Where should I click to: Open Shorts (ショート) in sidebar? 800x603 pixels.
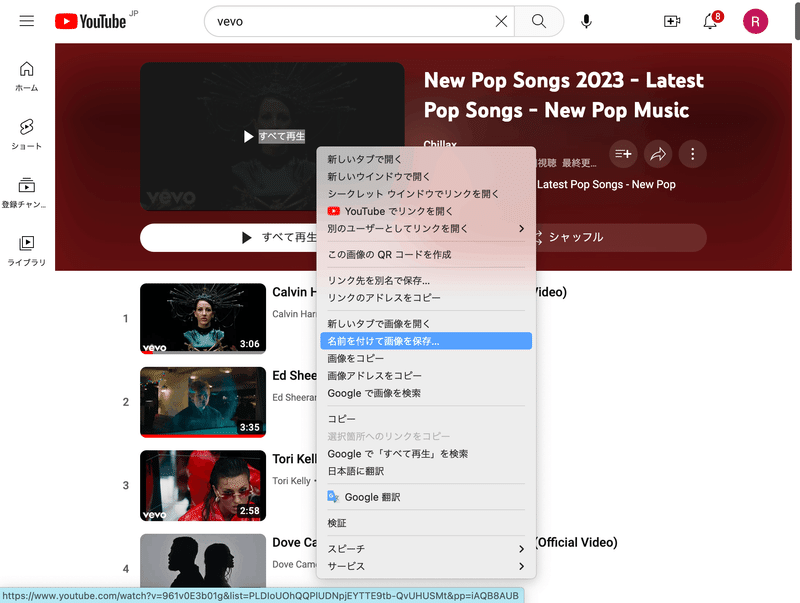tap(27, 135)
